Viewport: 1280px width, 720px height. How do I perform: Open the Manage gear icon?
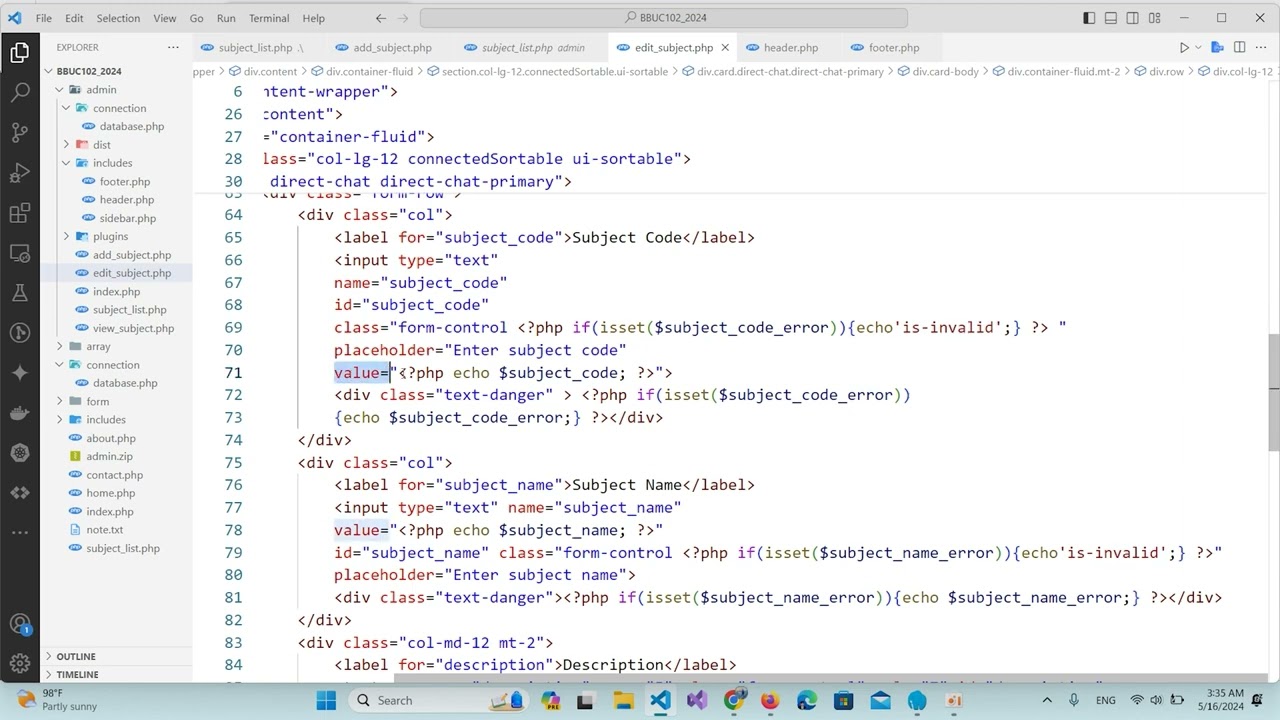[x=19, y=663]
